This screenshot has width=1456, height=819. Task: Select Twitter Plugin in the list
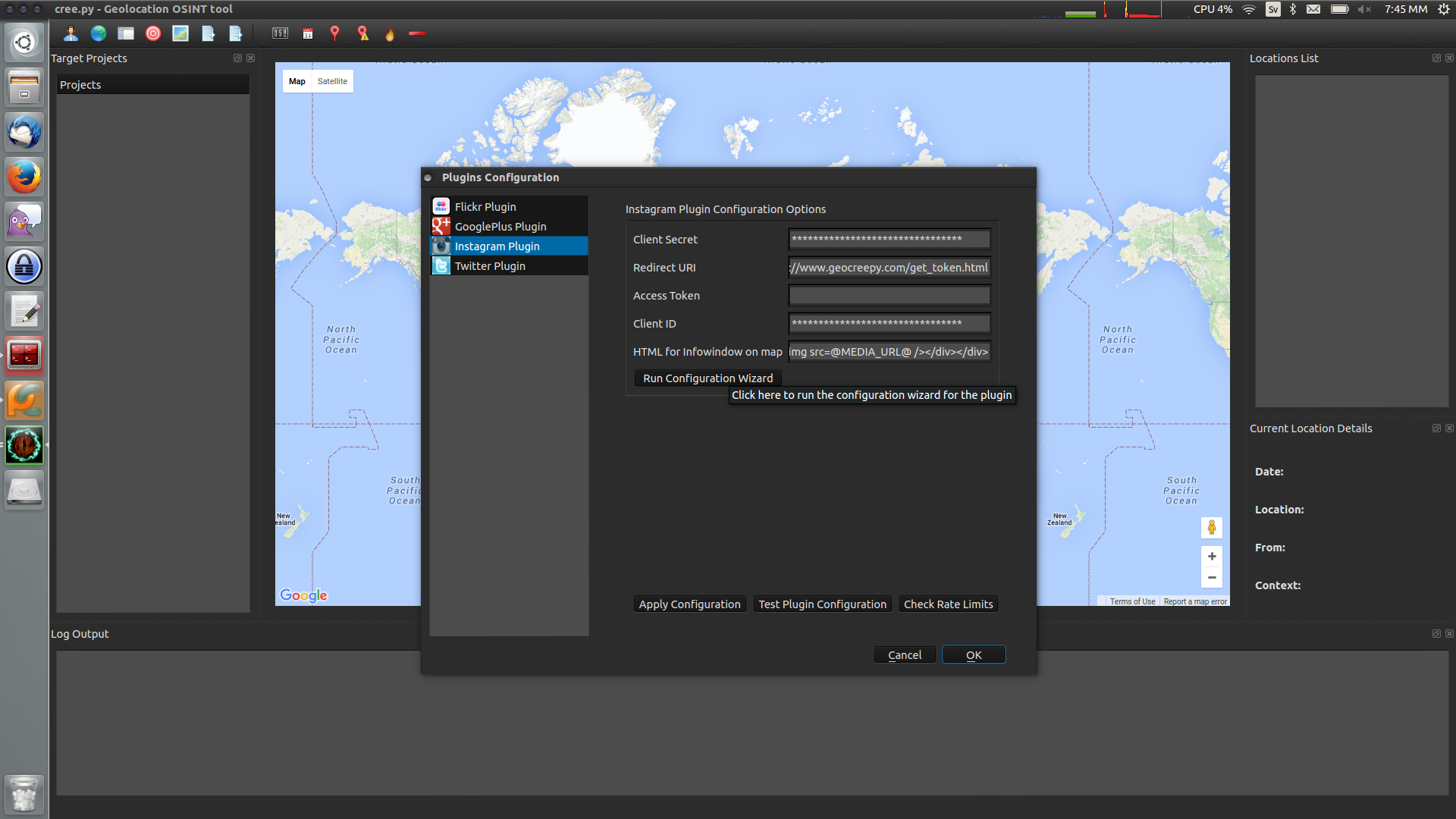509,265
